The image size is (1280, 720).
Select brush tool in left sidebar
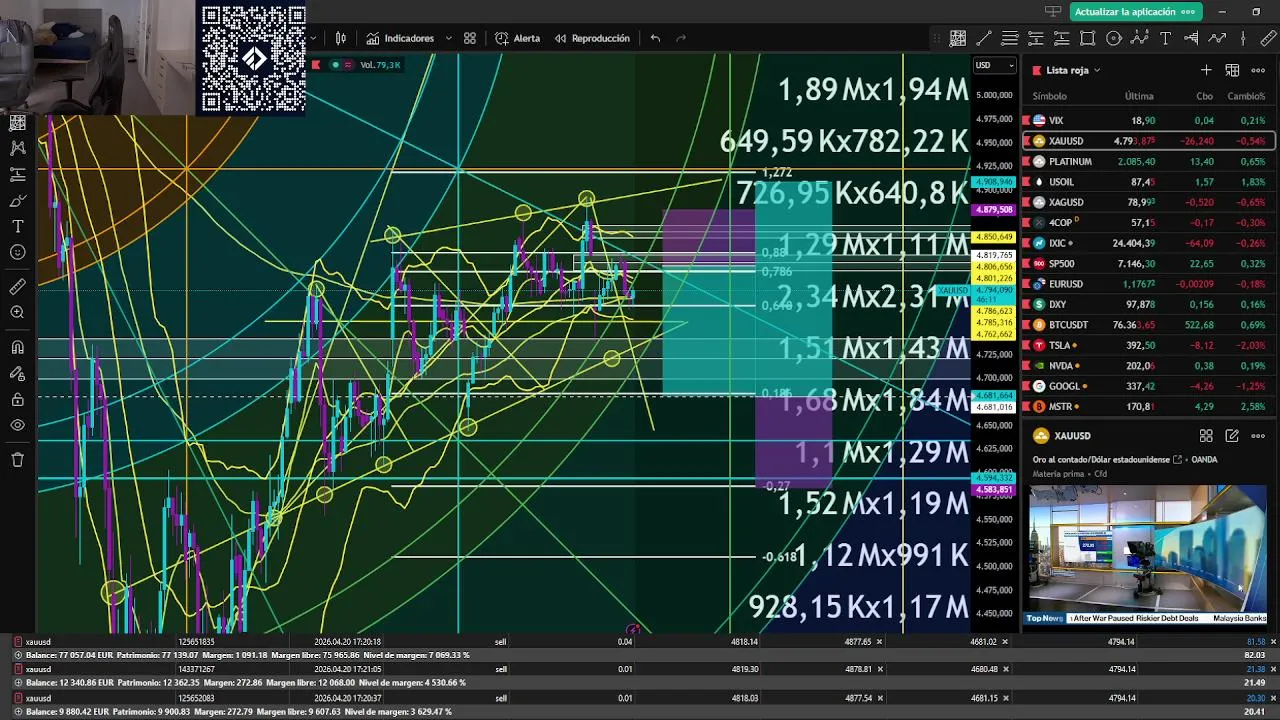point(17,200)
